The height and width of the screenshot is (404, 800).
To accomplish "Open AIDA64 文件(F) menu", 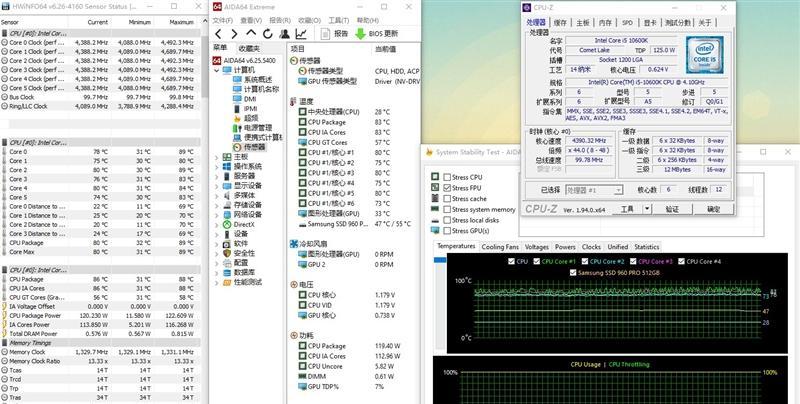I will click(x=222, y=20).
